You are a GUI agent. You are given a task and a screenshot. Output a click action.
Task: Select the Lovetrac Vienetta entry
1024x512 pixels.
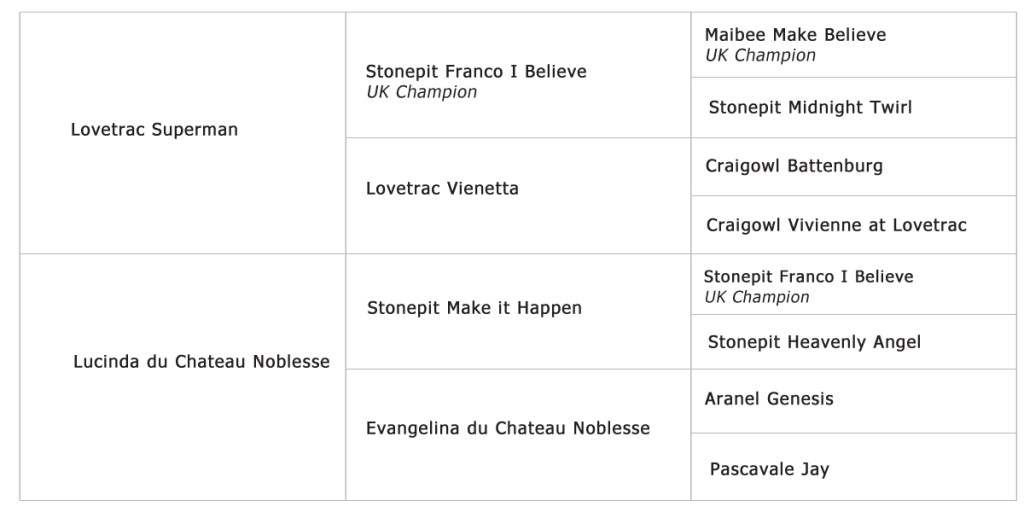pyautogui.click(x=442, y=188)
